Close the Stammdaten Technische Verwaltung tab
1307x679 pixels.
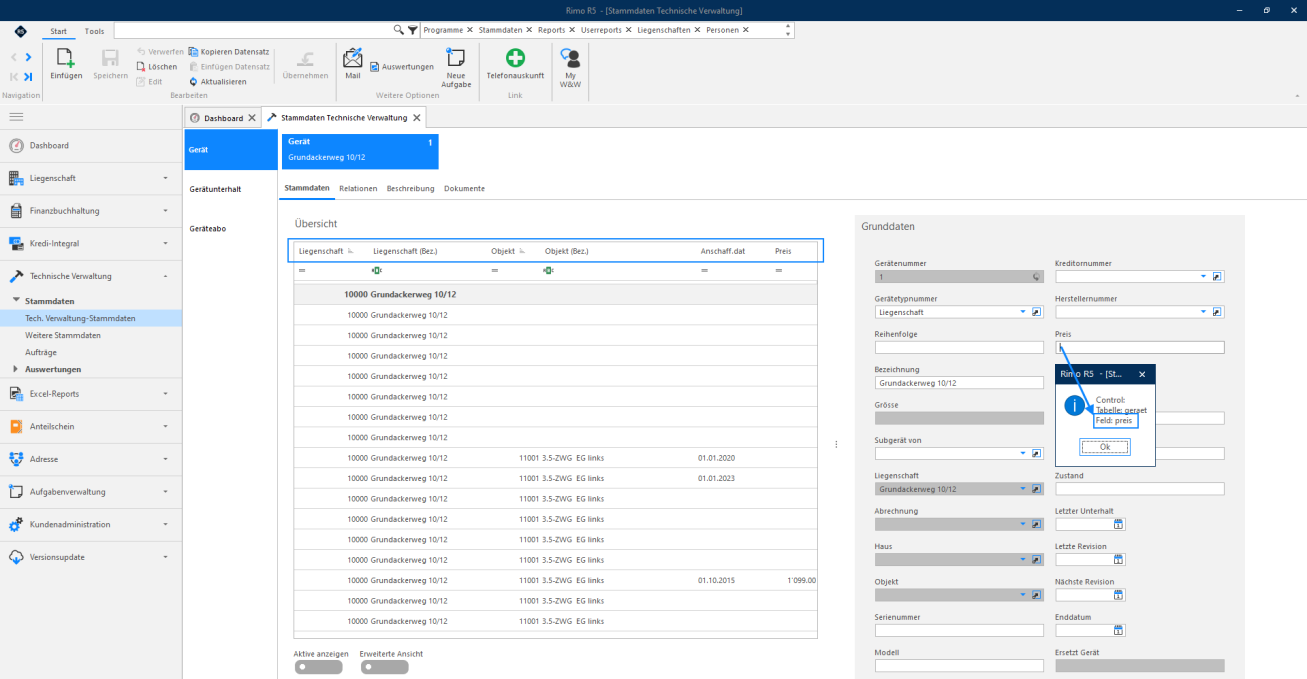point(418,118)
